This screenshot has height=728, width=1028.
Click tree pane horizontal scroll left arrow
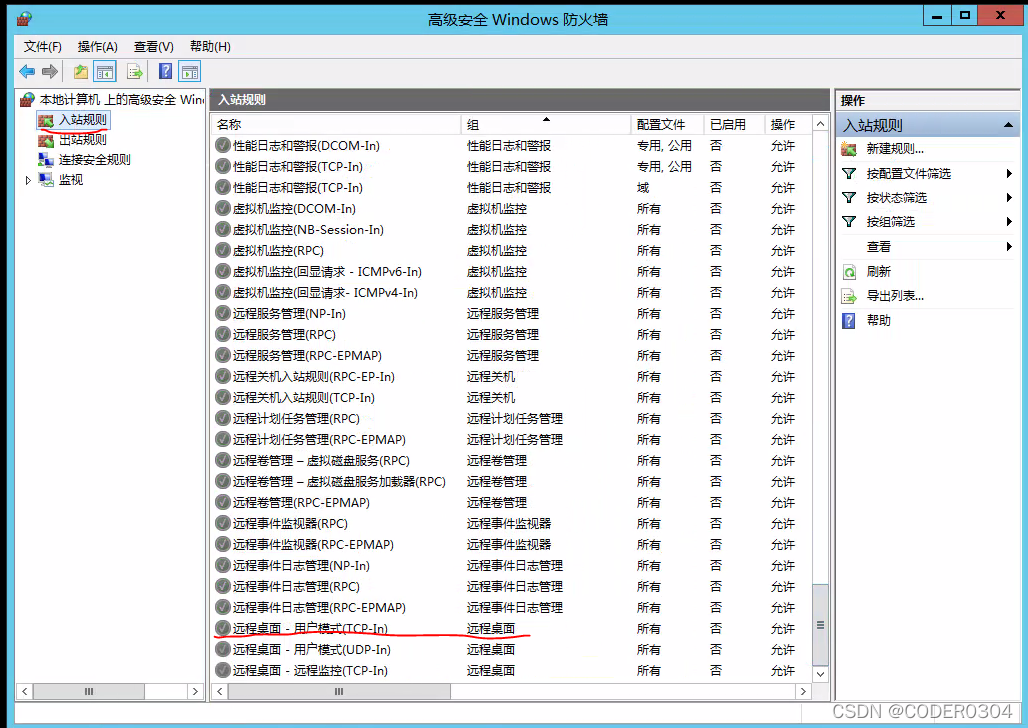(25, 691)
